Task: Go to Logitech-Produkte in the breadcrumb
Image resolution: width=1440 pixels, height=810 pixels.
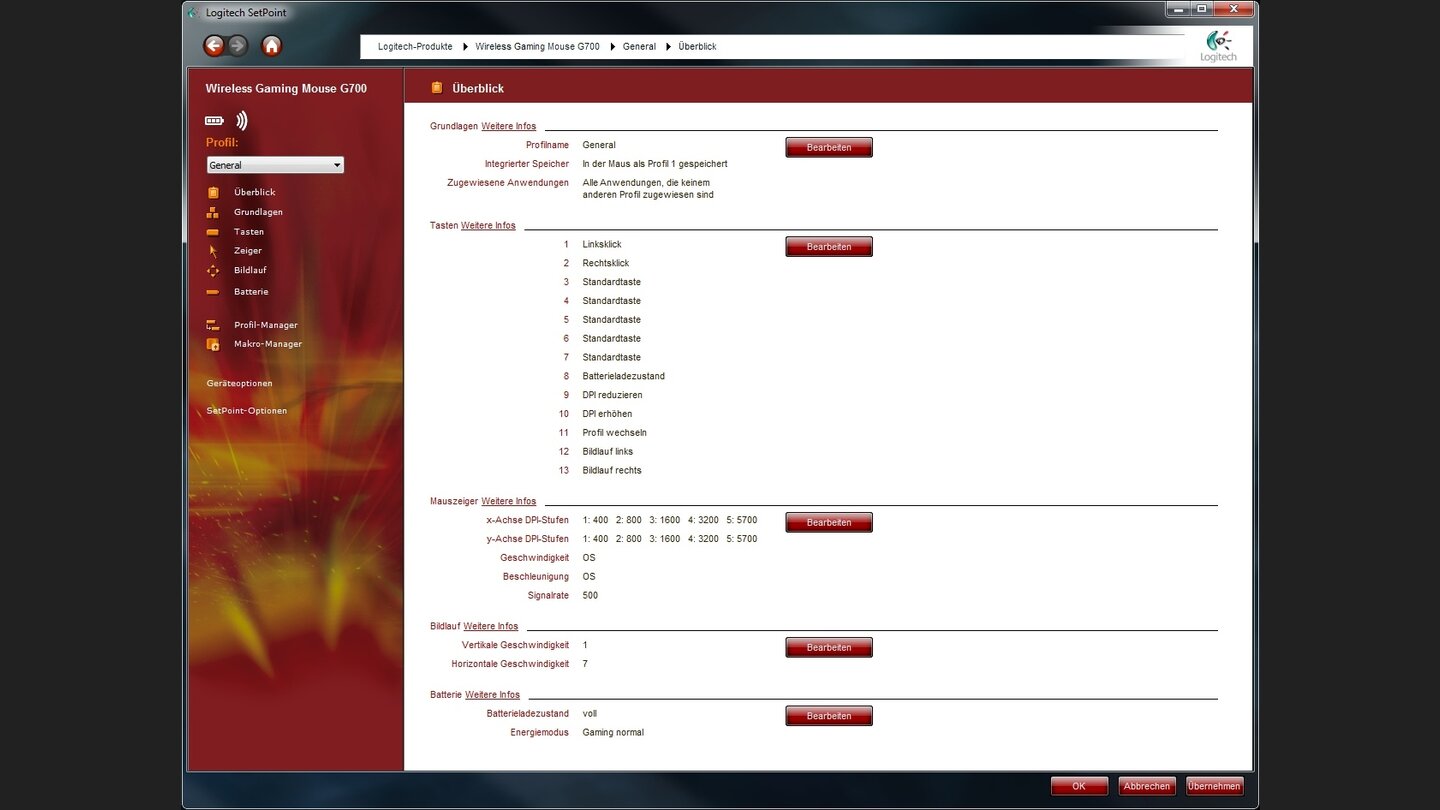Action: pos(415,47)
